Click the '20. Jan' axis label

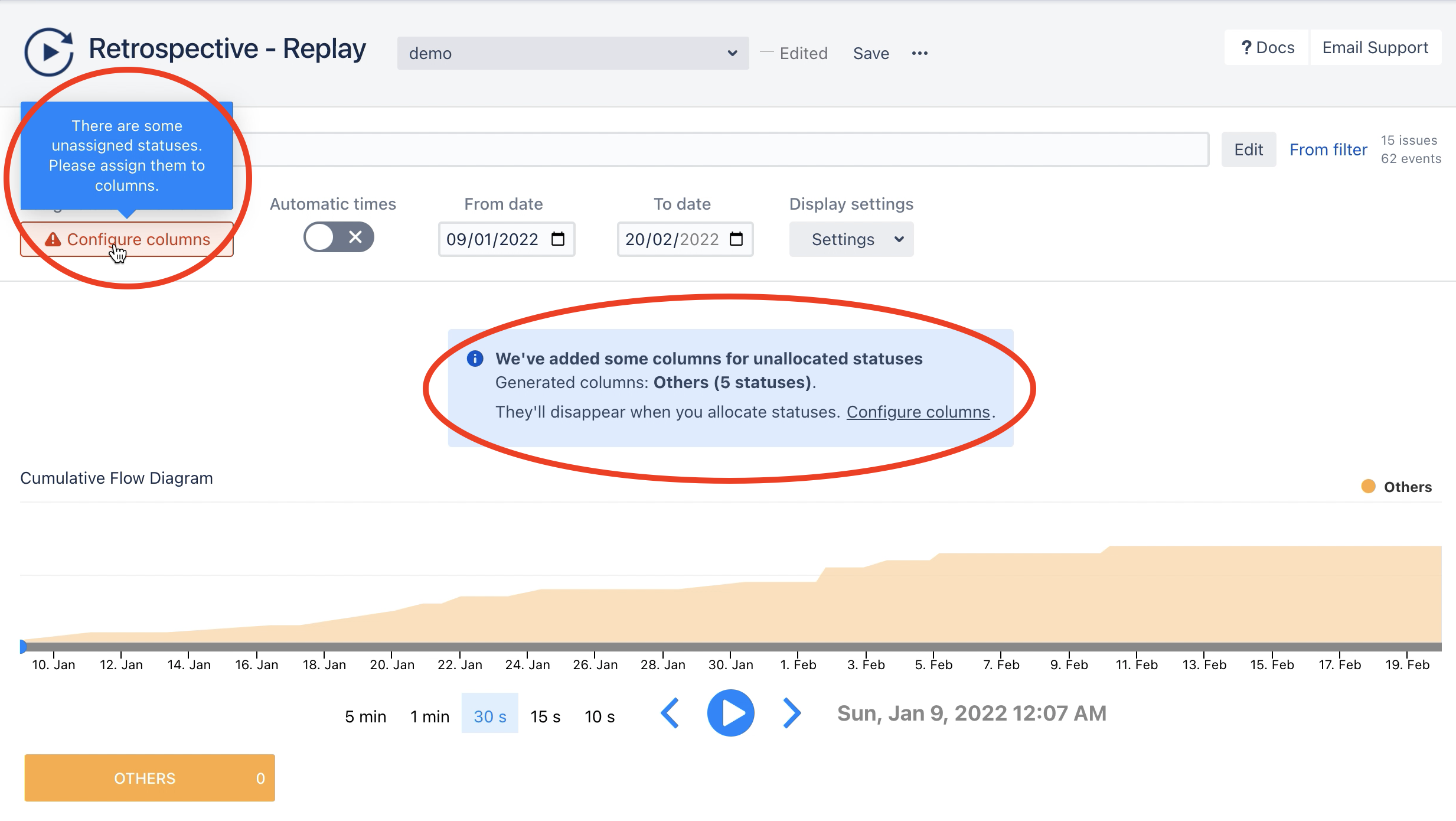392,664
